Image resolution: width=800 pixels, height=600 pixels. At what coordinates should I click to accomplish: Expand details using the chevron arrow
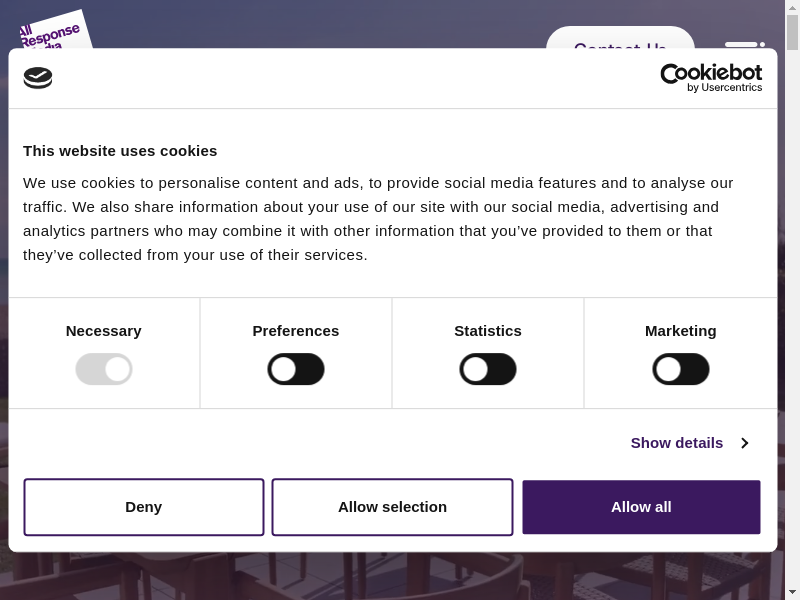(745, 443)
